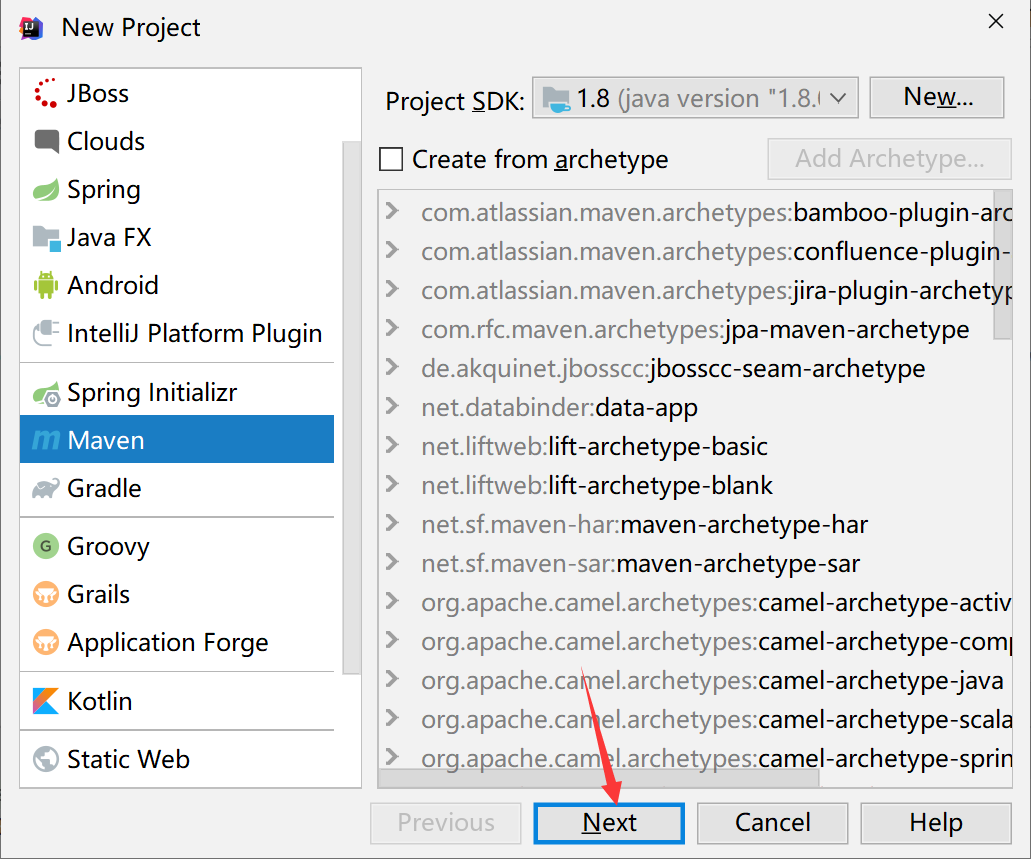This screenshot has width=1031, height=859.
Task: Click the archetype list horizontal scrollbar
Action: tap(598, 779)
